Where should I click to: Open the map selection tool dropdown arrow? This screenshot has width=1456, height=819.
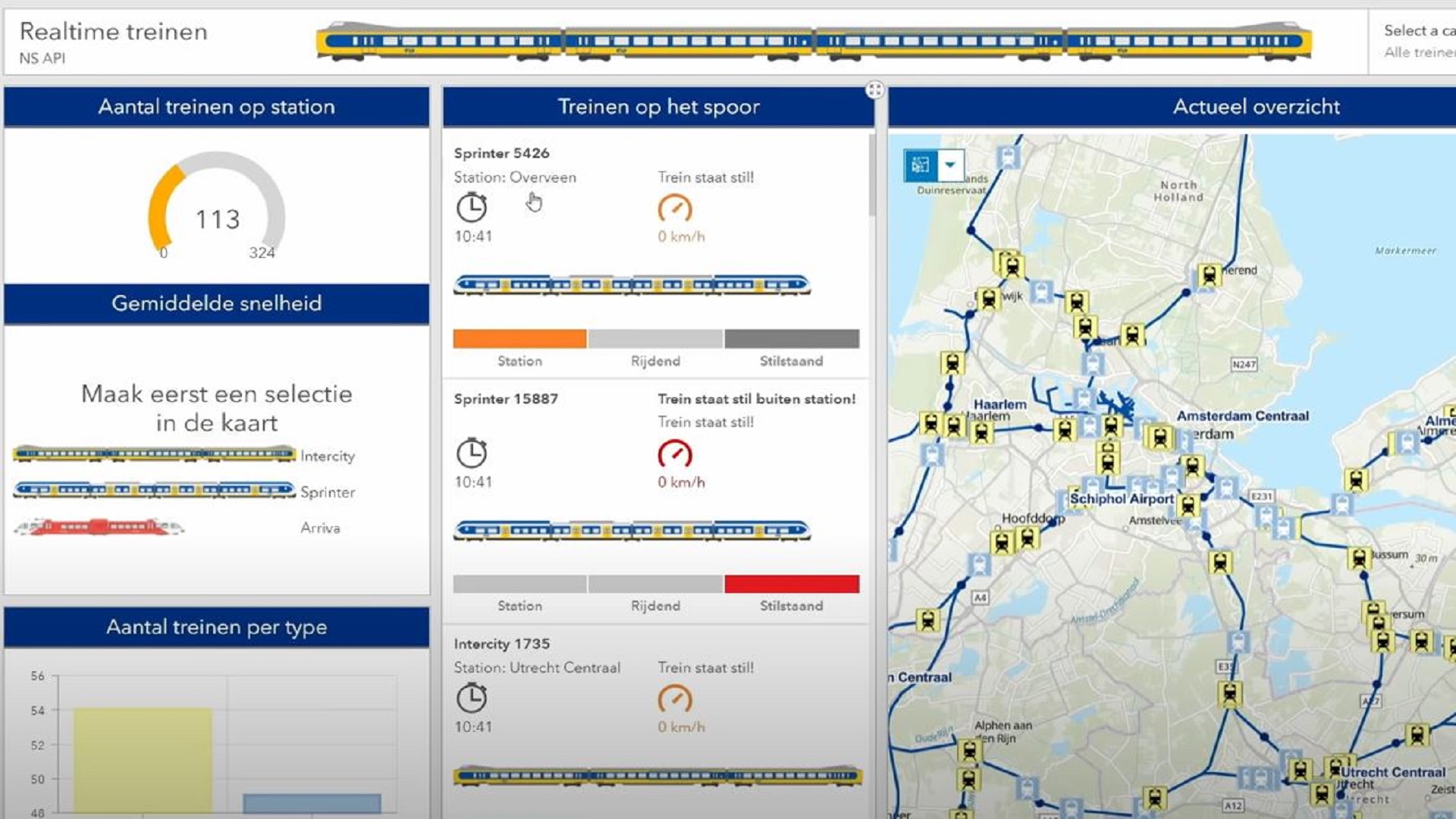click(x=949, y=165)
